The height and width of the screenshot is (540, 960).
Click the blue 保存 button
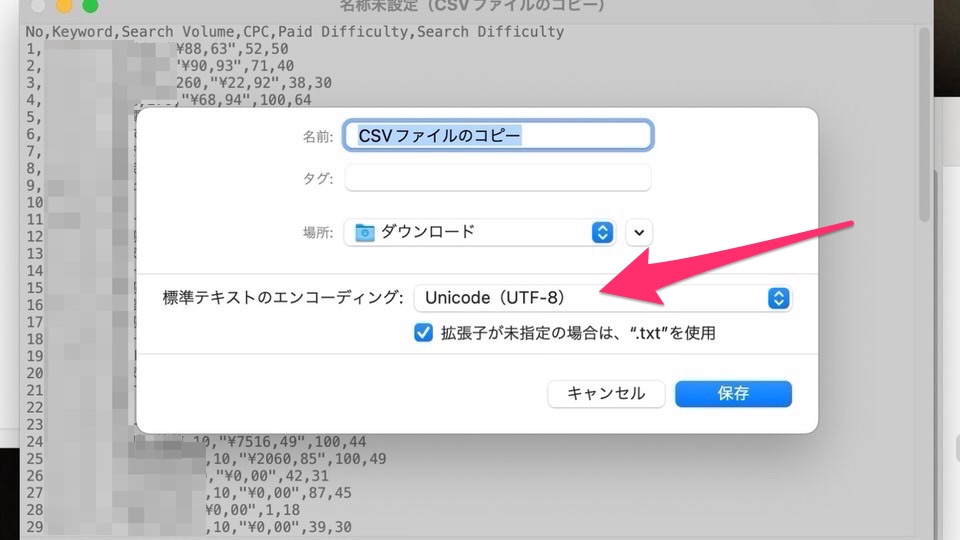click(733, 394)
